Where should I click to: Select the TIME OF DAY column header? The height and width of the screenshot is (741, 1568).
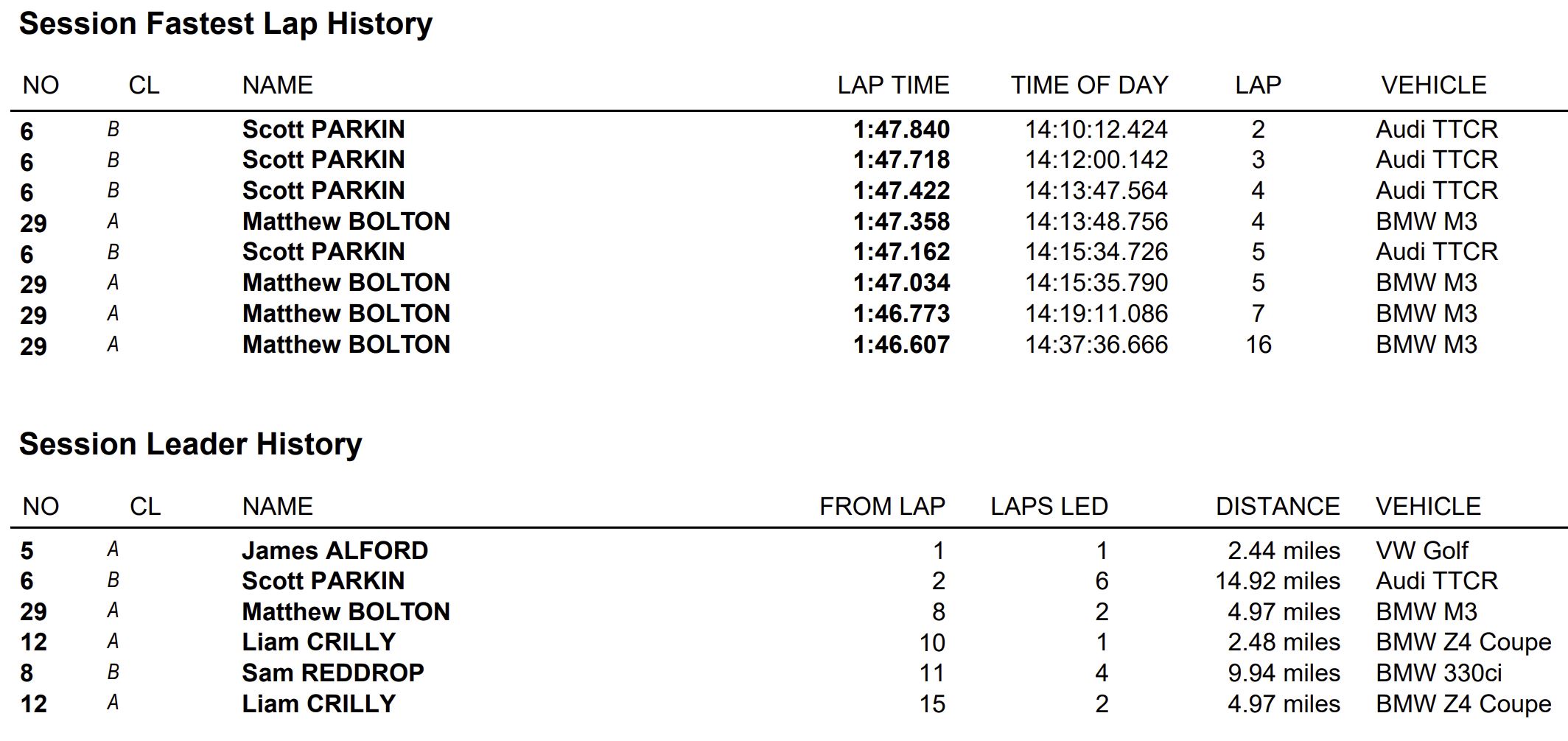[x=1089, y=85]
